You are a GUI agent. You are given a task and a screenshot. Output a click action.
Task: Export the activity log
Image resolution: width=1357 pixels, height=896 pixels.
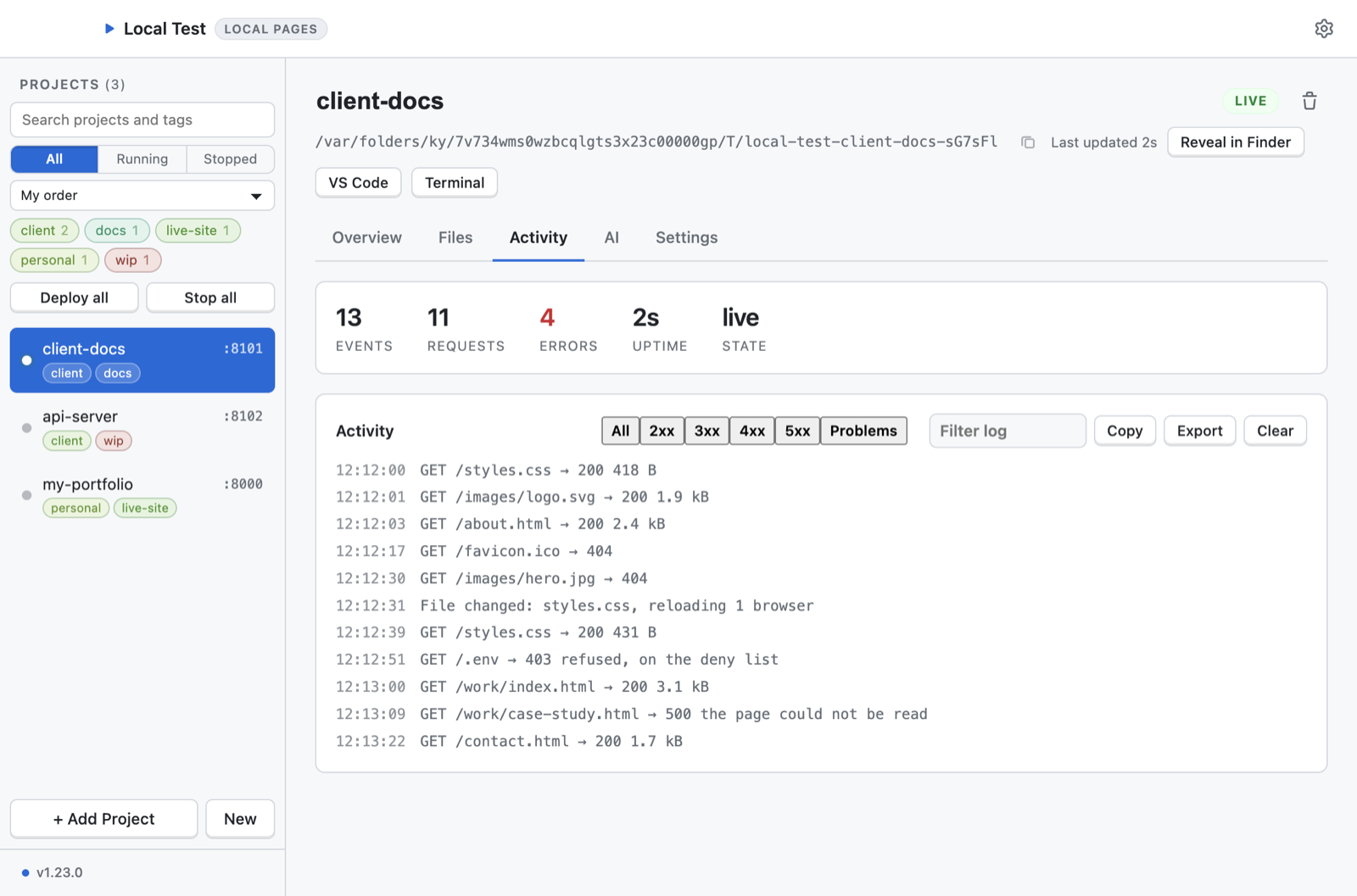tap(1199, 431)
